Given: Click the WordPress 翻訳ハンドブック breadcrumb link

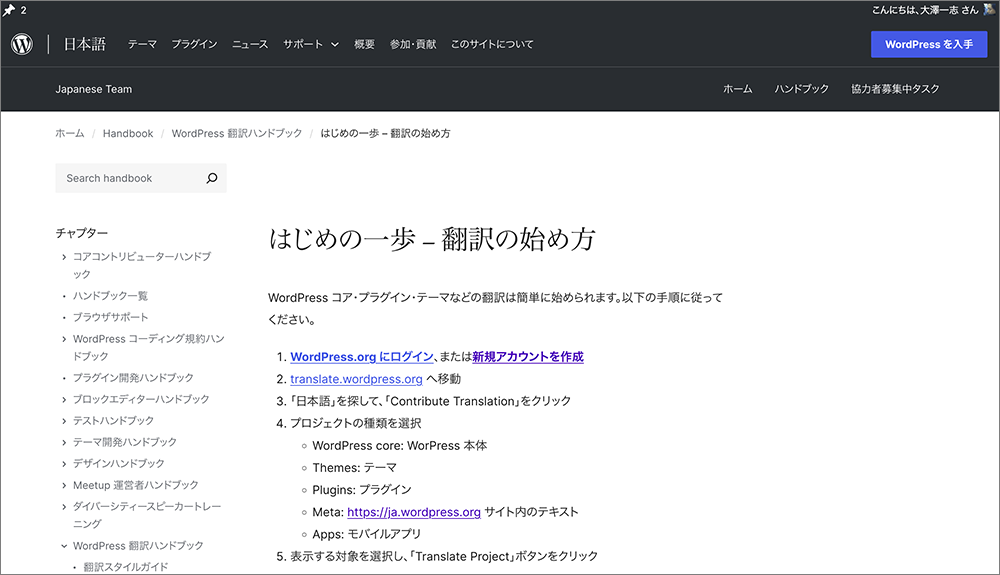Looking at the screenshot, I should click(237, 133).
